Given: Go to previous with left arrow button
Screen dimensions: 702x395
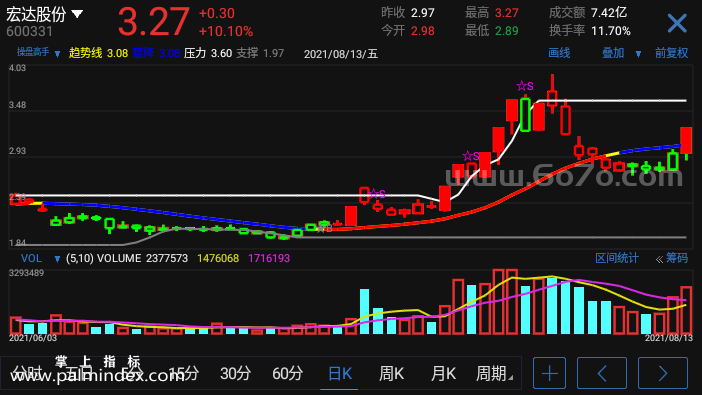Looking at the screenshot, I should [x=602, y=373].
